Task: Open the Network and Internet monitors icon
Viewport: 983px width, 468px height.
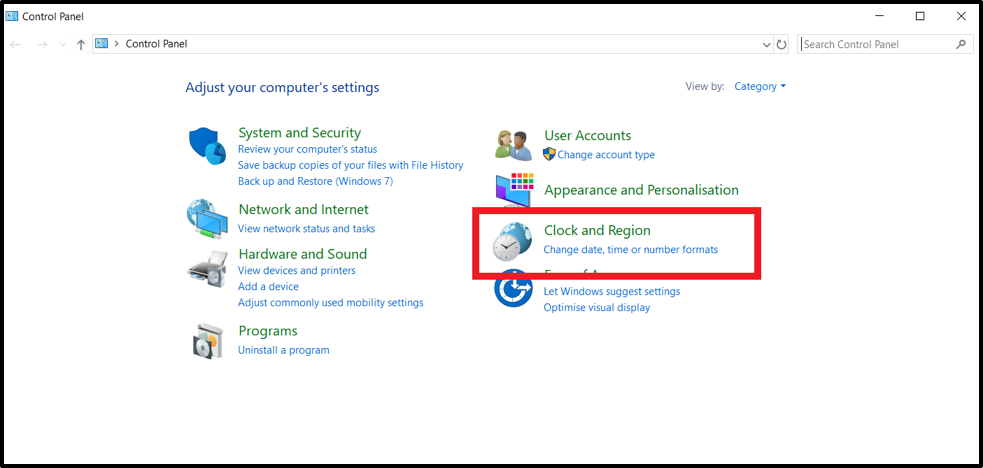Action: (x=207, y=217)
